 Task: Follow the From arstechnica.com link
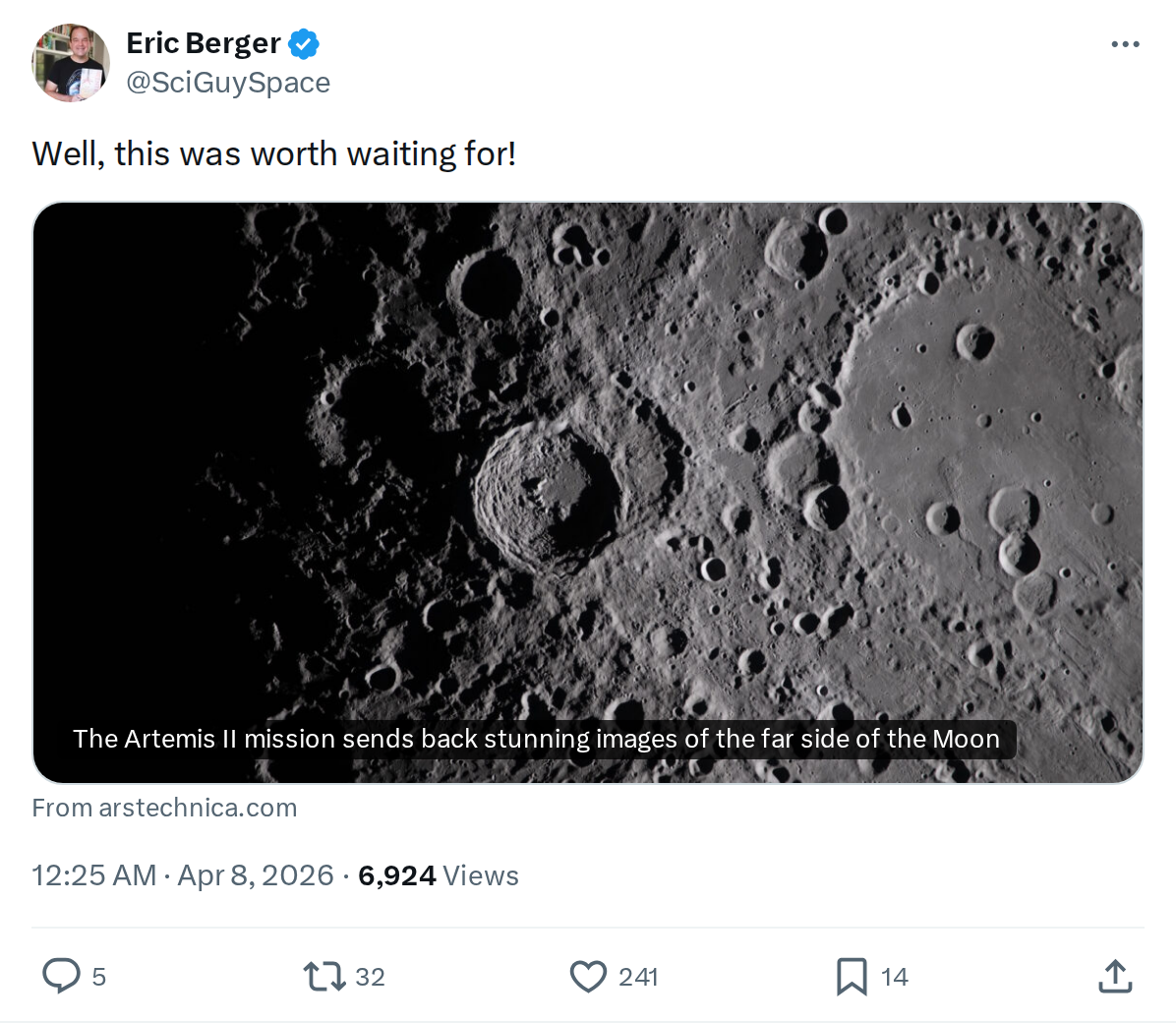tap(164, 808)
